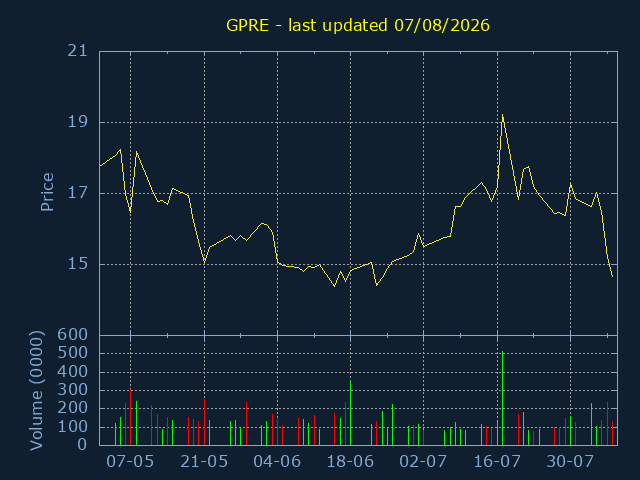The width and height of the screenshot is (640, 480).
Task: Click the 18-06 date axis label
Action: pyautogui.click(x=350, y=462)
